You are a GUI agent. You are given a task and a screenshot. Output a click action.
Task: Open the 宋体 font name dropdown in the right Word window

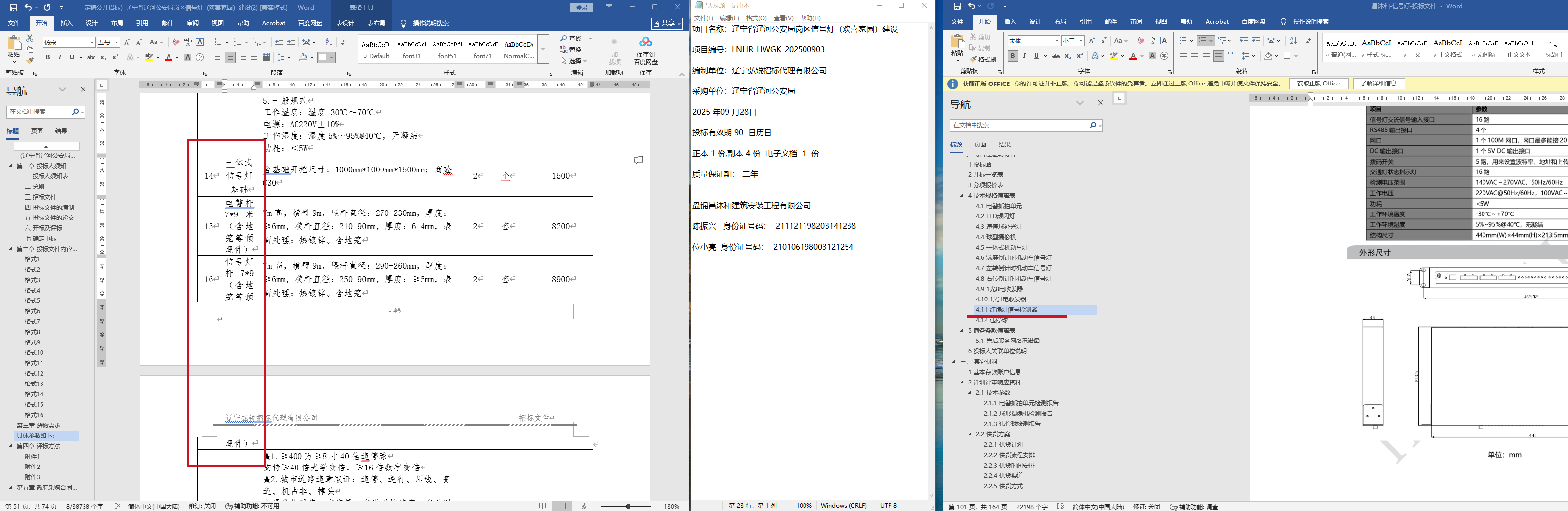click(1056, 41)
